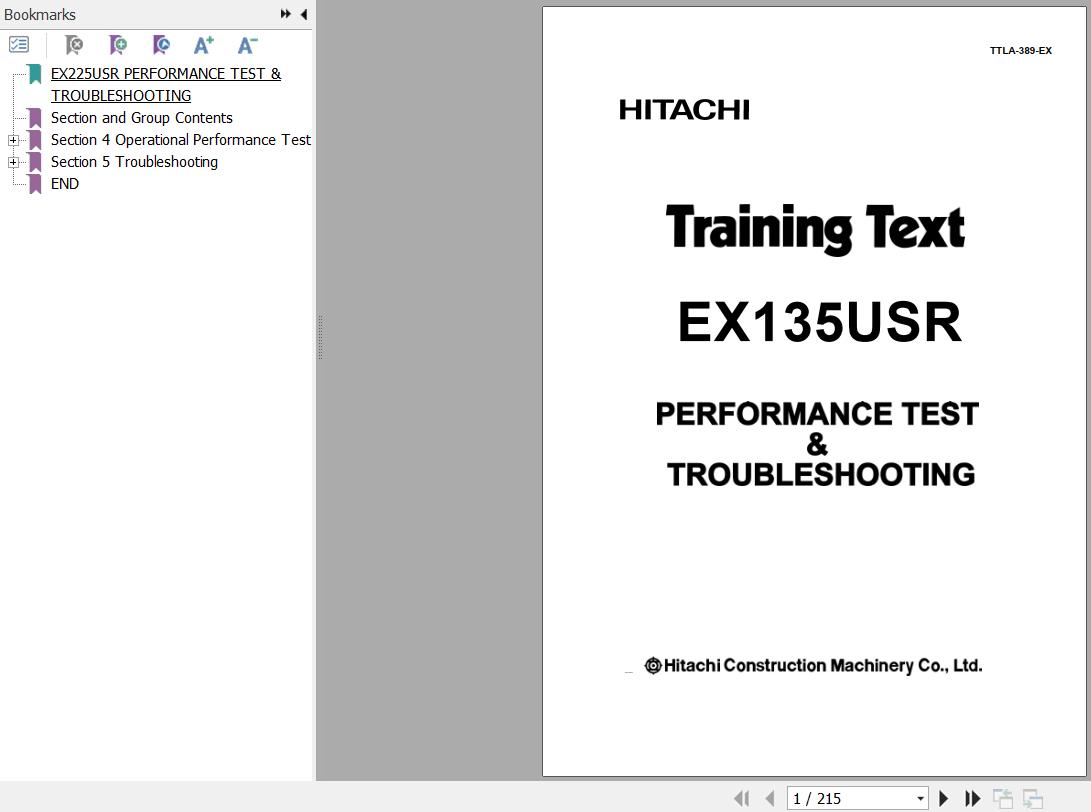This screenshot has height=812, width=1091.
Task: Expand the bookmarks panel with double-arrow icon
Action: click(285, 14)
